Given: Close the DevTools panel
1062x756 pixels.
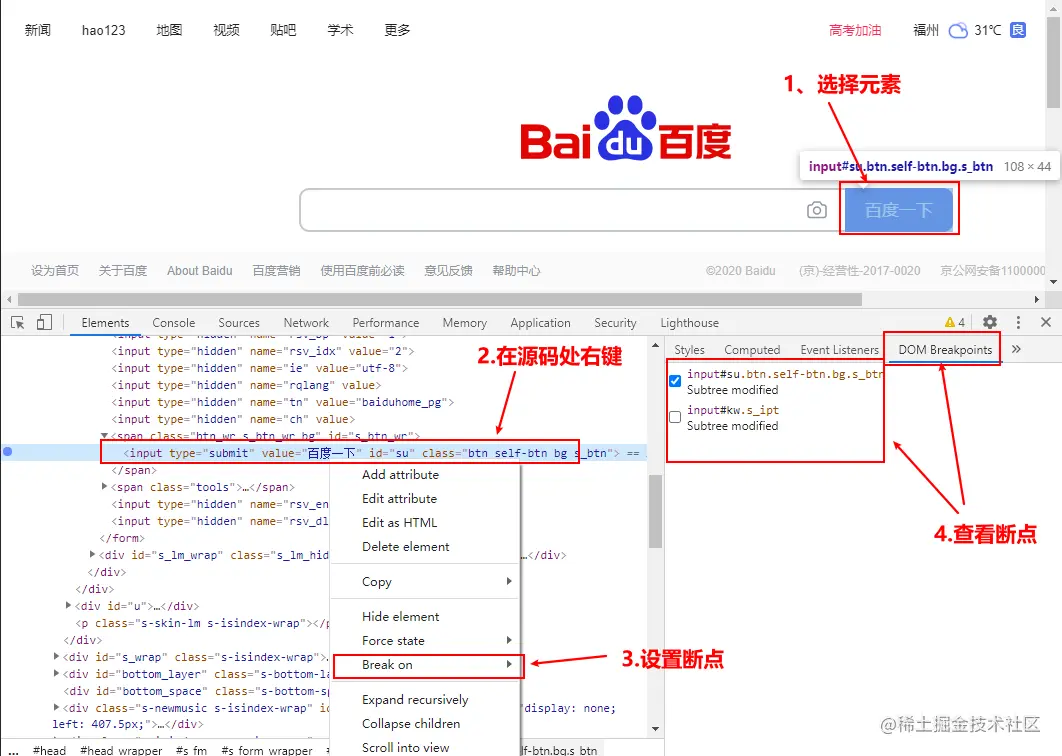Looking at the screenshot, I should 1046,322.
